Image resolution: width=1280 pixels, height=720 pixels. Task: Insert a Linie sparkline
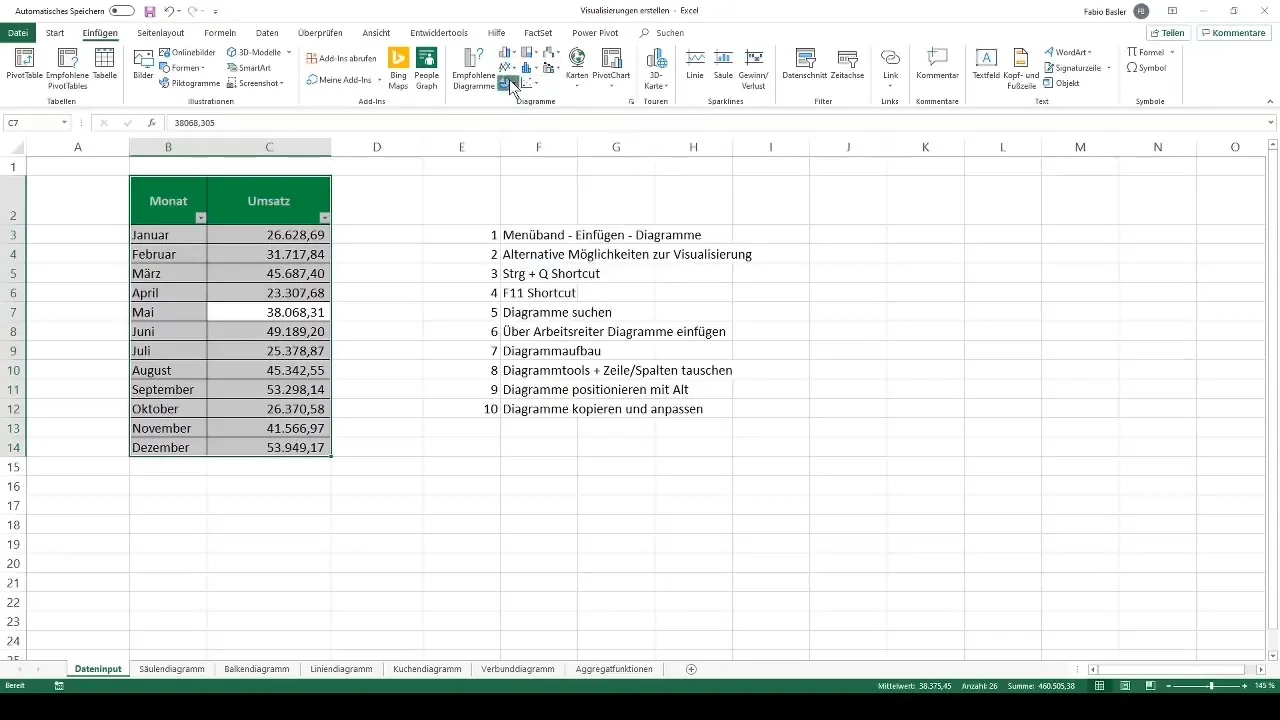(x=695, y=64)
